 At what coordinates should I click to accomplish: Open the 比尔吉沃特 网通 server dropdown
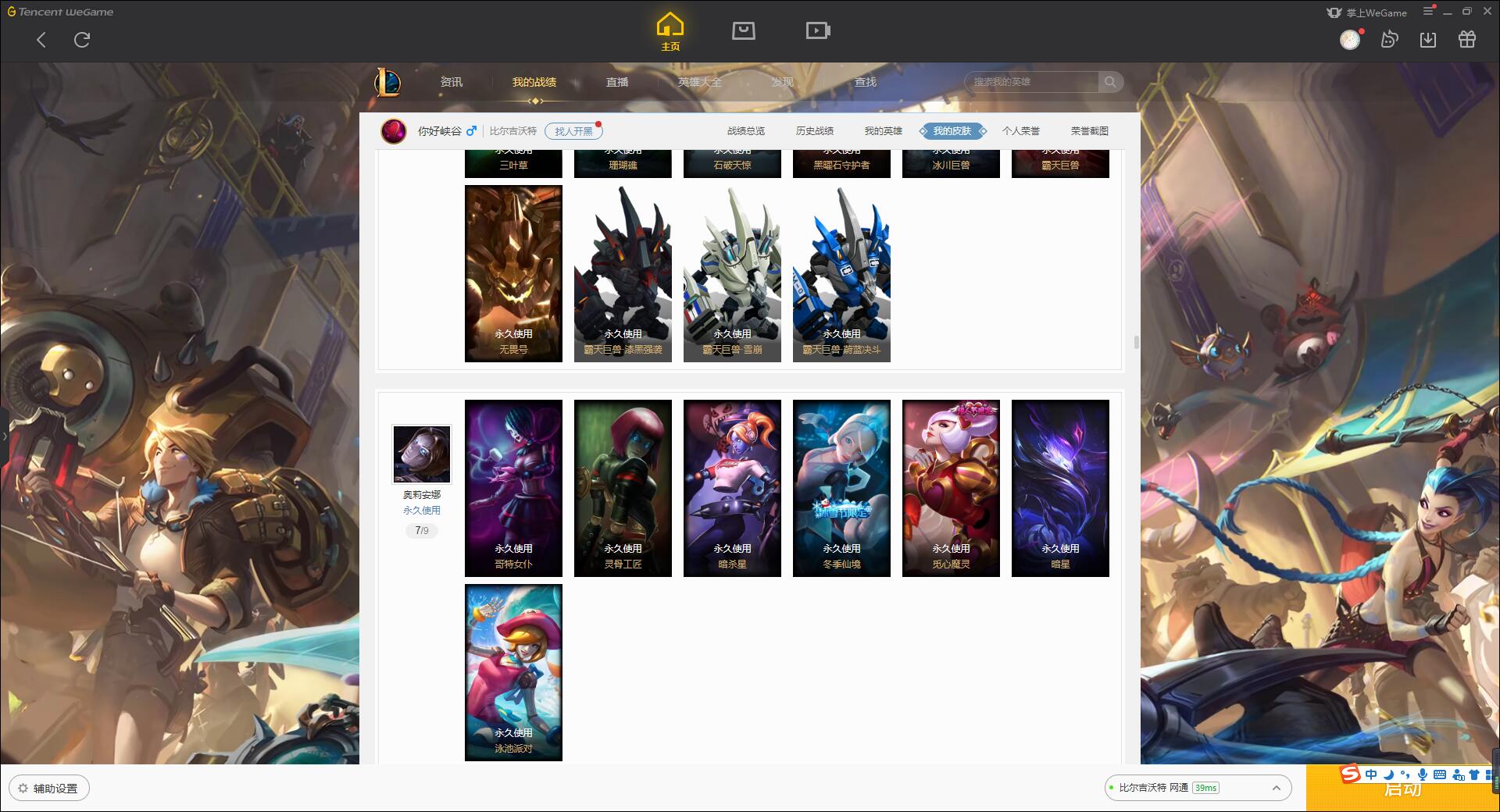(1197, 788)
